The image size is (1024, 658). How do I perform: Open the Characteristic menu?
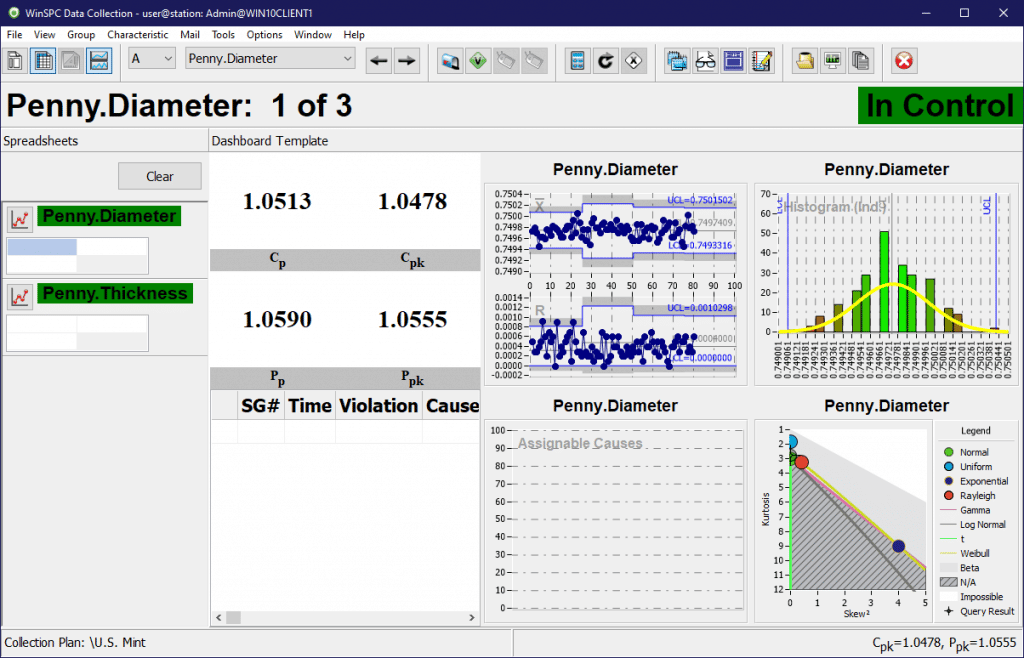pos(138,34)
